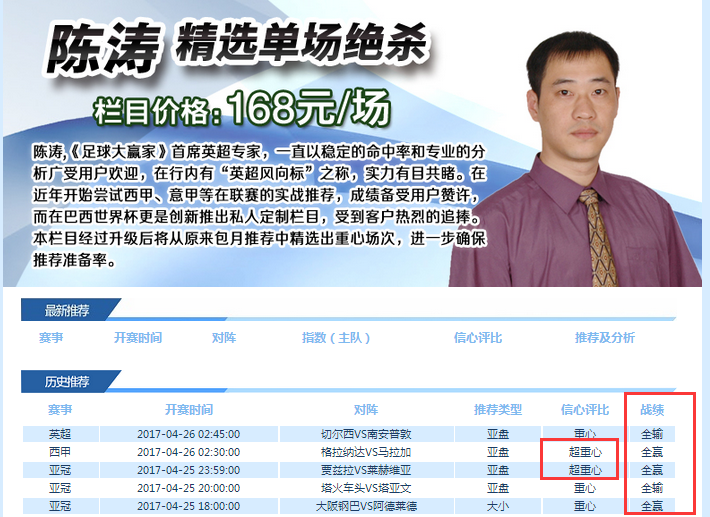
Task: Click the 推荐类型 column header
Action: coord(498,410)
